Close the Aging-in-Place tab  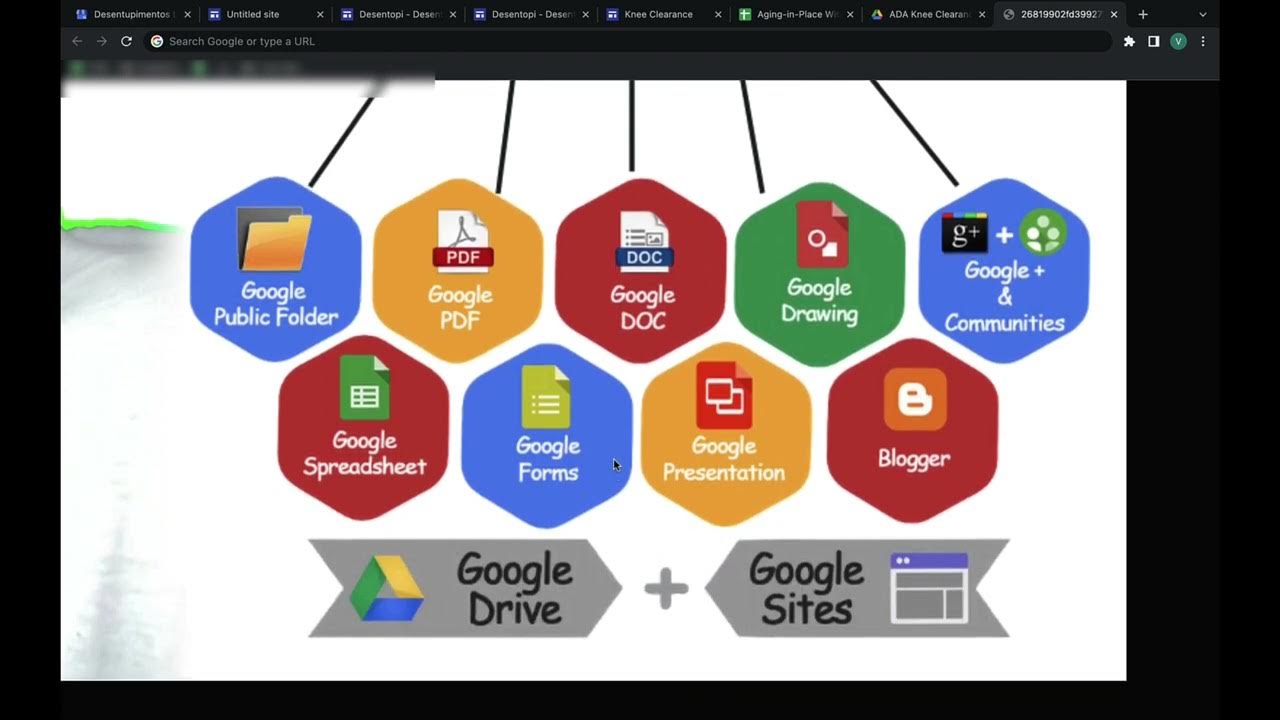coord(850,14)
